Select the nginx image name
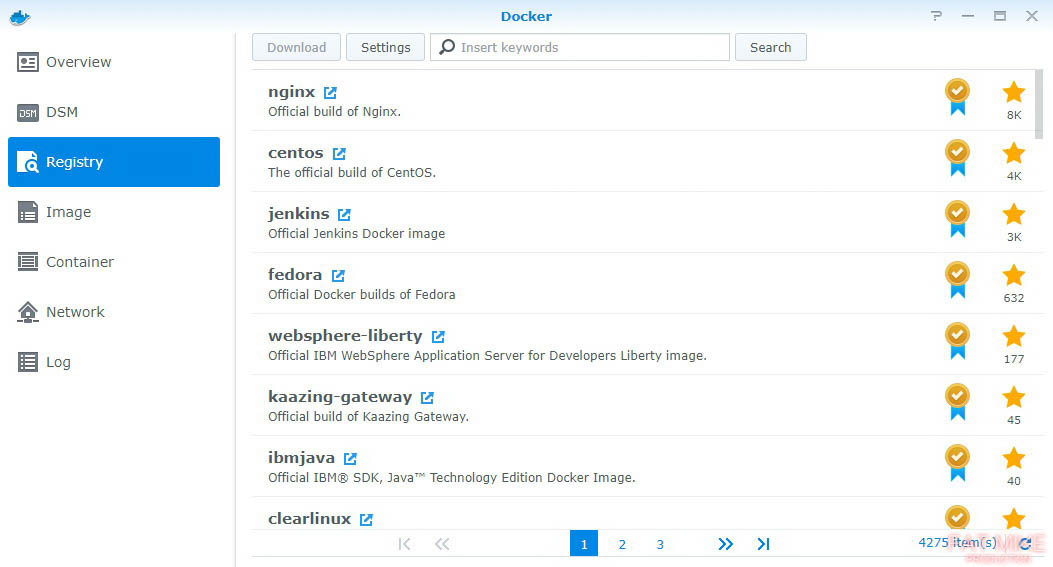The height and width of the screenshot is (567, 1053). pos(291,92)
